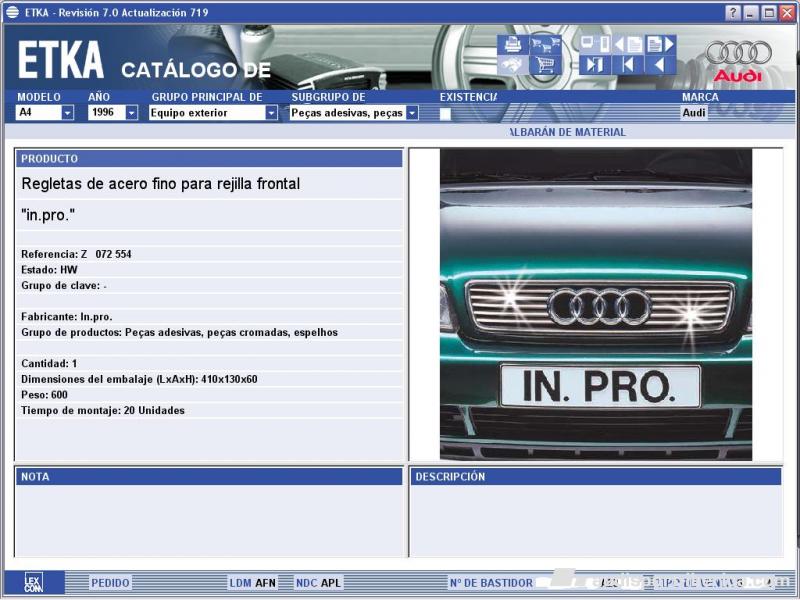Click the NDC APL status bar field
Viewport: 800px width, 600px height.
(318, 583)
